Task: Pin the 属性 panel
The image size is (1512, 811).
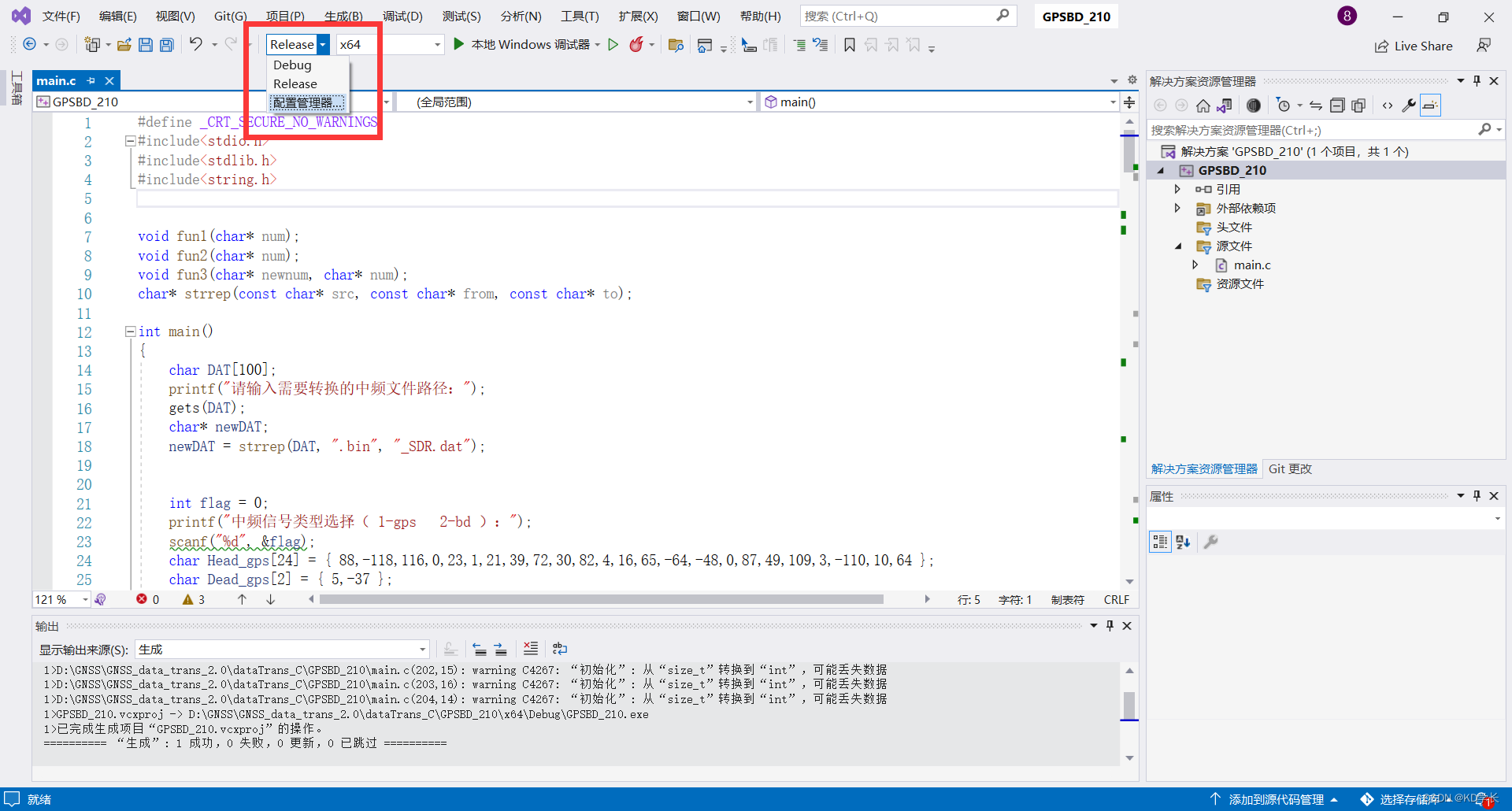Action: [x=1477, y=495]
